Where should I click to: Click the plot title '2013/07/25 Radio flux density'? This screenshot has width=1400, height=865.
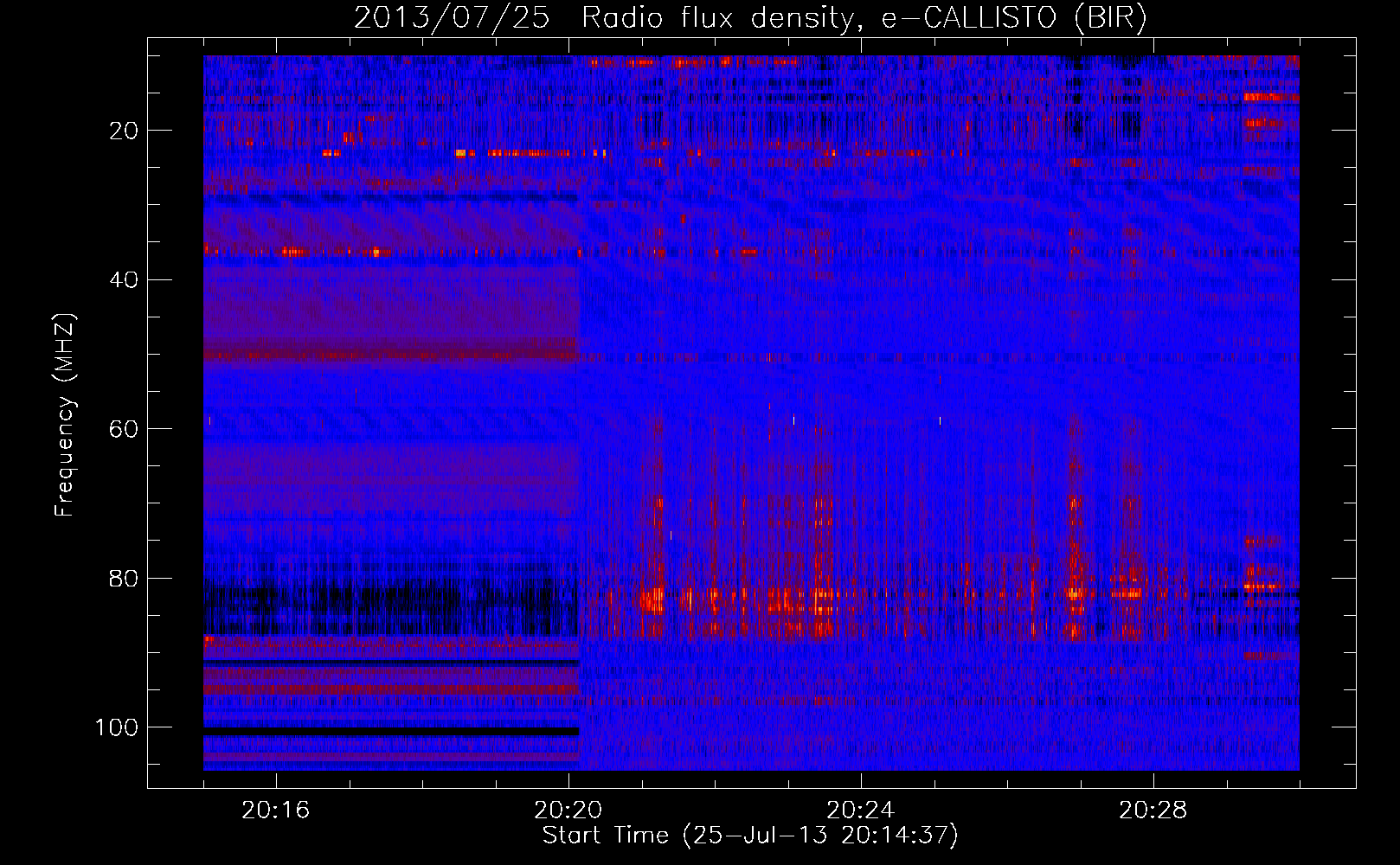[x=750, y=18]
